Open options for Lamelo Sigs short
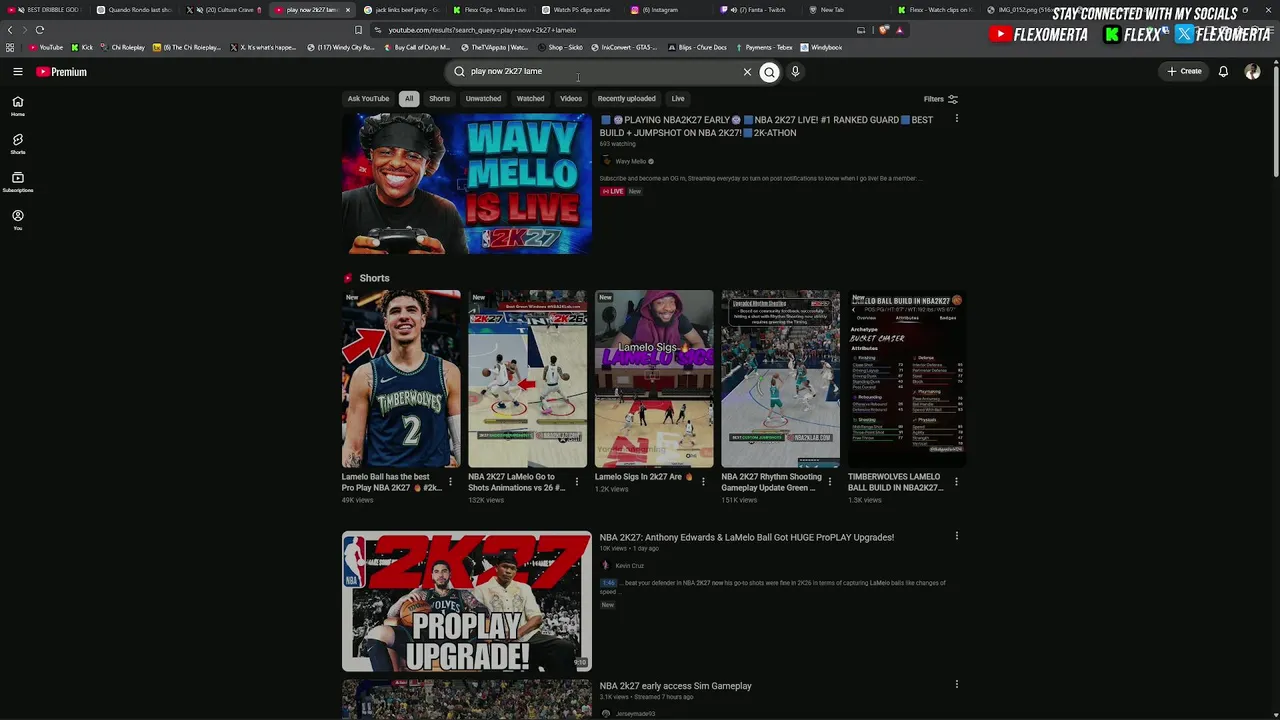This screenshot has height=720, width=1280. coord(703,482)
